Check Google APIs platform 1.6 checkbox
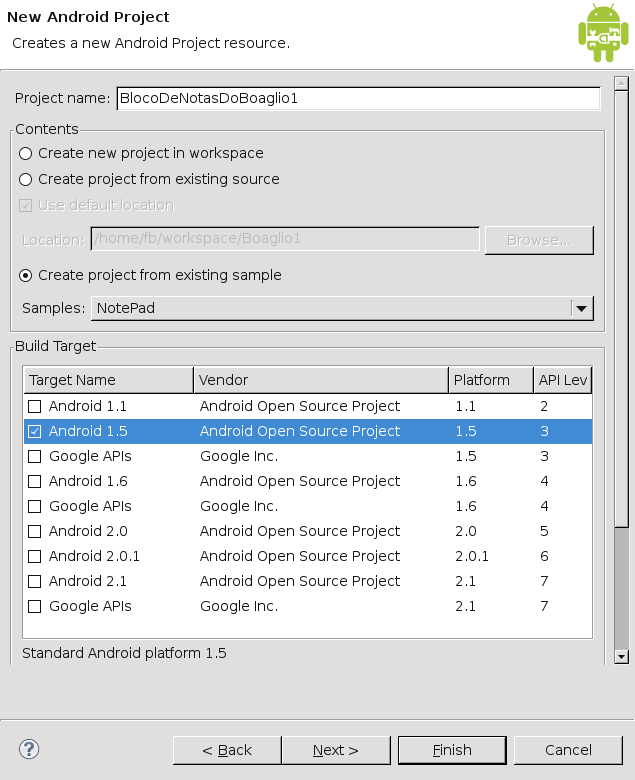 [x=34, y=506]
